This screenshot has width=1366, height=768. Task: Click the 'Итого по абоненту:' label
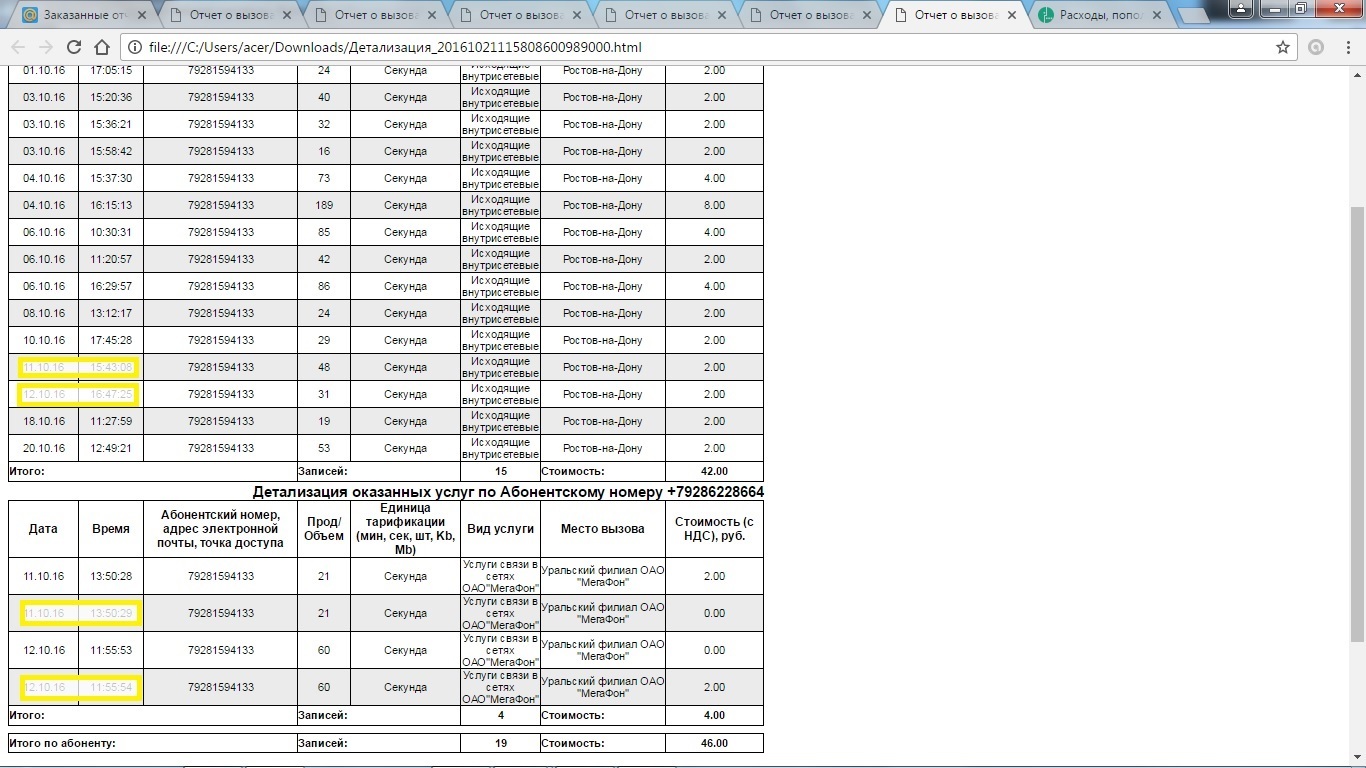[62, 744]
